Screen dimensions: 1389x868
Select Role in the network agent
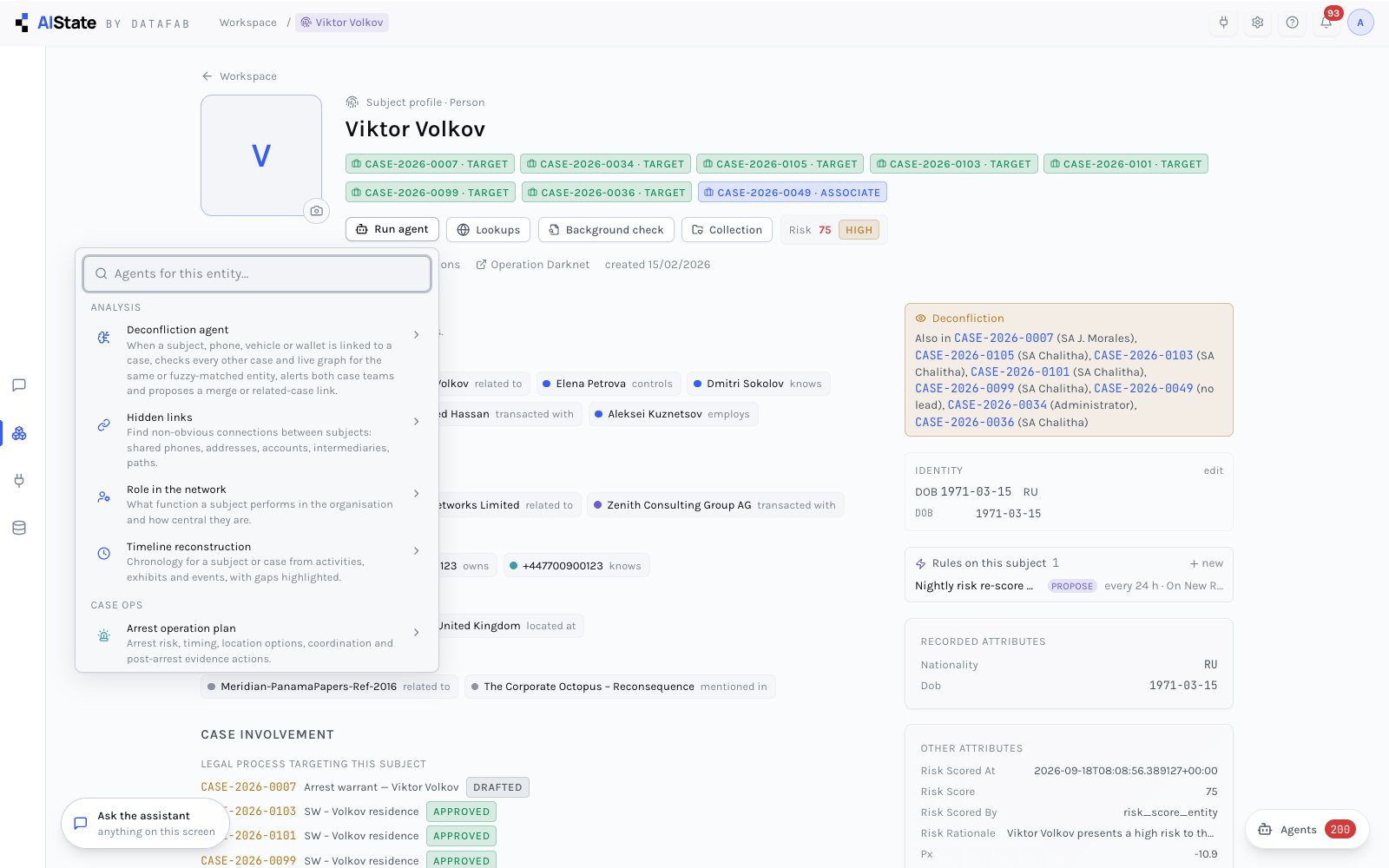(x=257, y=504)
